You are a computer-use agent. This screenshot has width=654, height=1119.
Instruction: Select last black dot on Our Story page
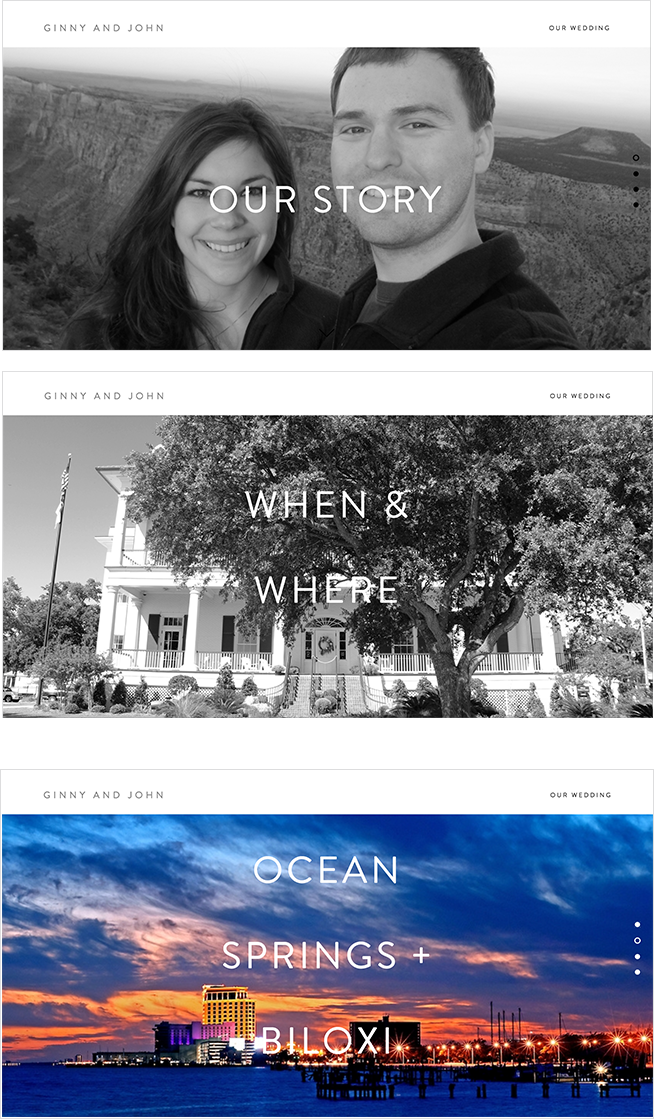pyautogui.click(x=635, y=205)
